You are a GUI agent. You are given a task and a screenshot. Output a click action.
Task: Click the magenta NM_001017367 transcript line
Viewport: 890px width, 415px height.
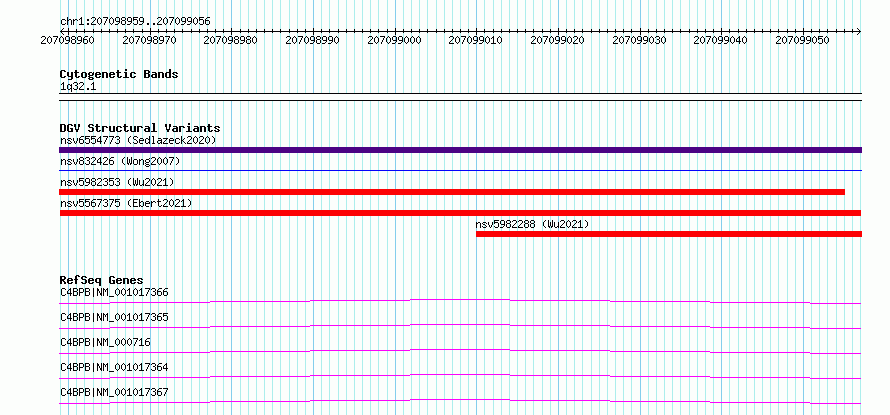pyautogui.click(x=460, y=401)
